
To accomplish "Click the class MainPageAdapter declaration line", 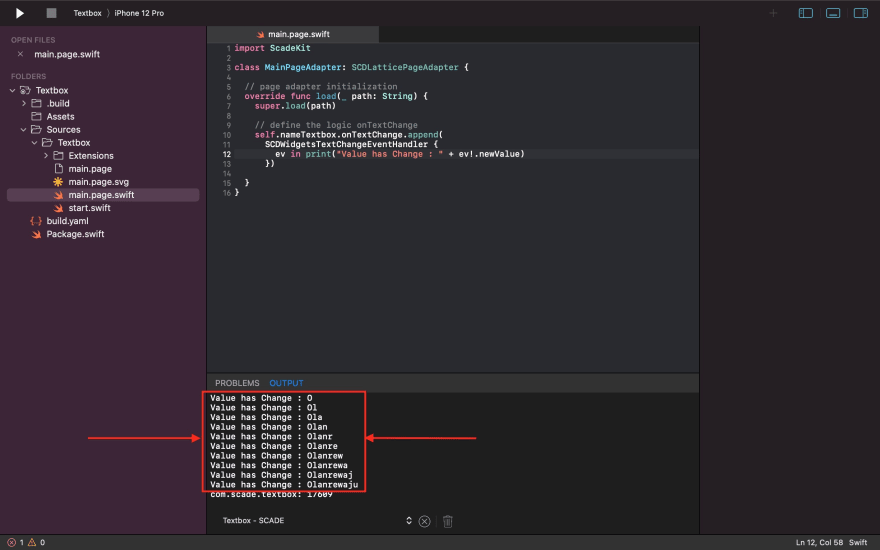I will pos(351,67).
